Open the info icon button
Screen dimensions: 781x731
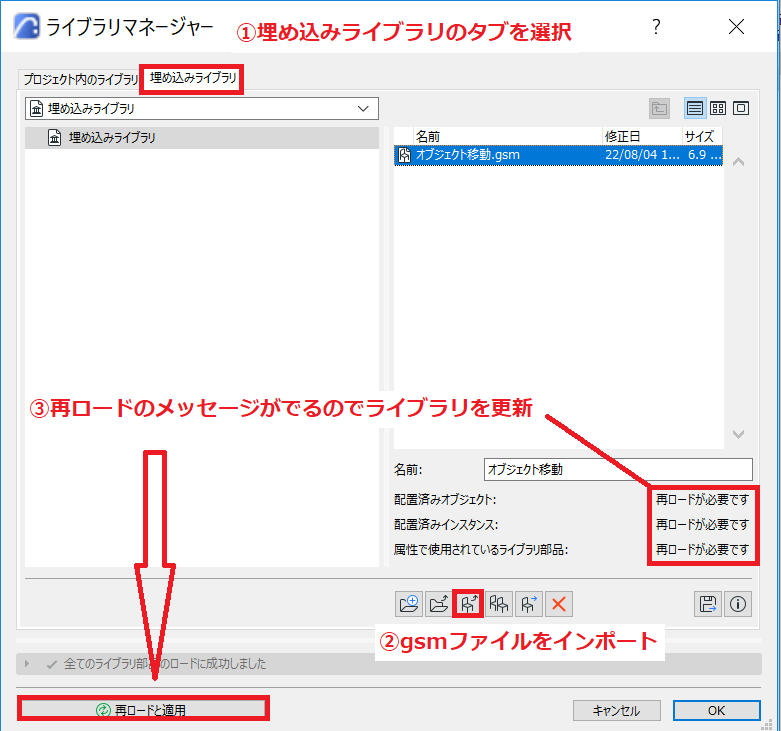738,604
